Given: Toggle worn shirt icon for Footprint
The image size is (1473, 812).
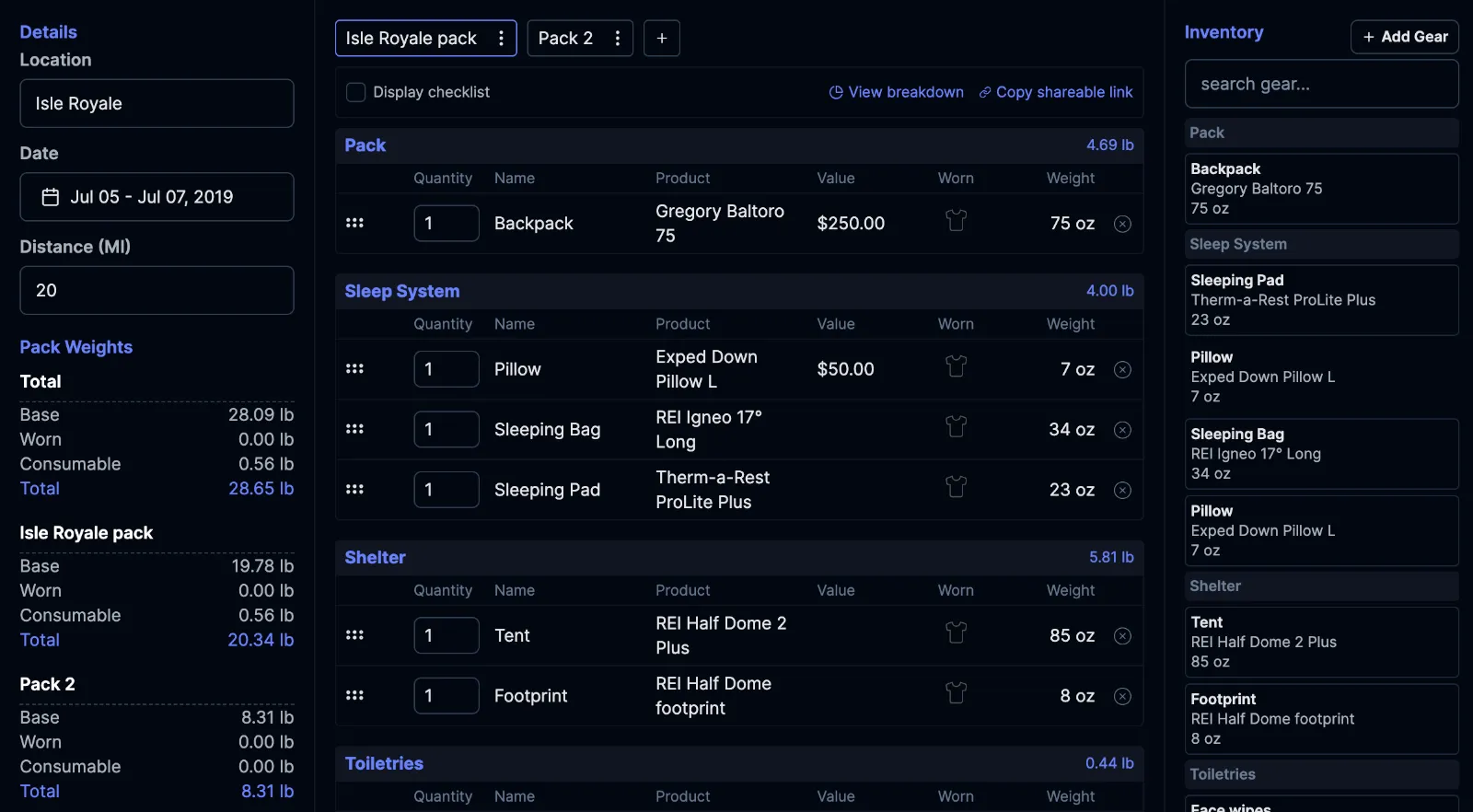Looking at the screenshot, I should 957,693.
